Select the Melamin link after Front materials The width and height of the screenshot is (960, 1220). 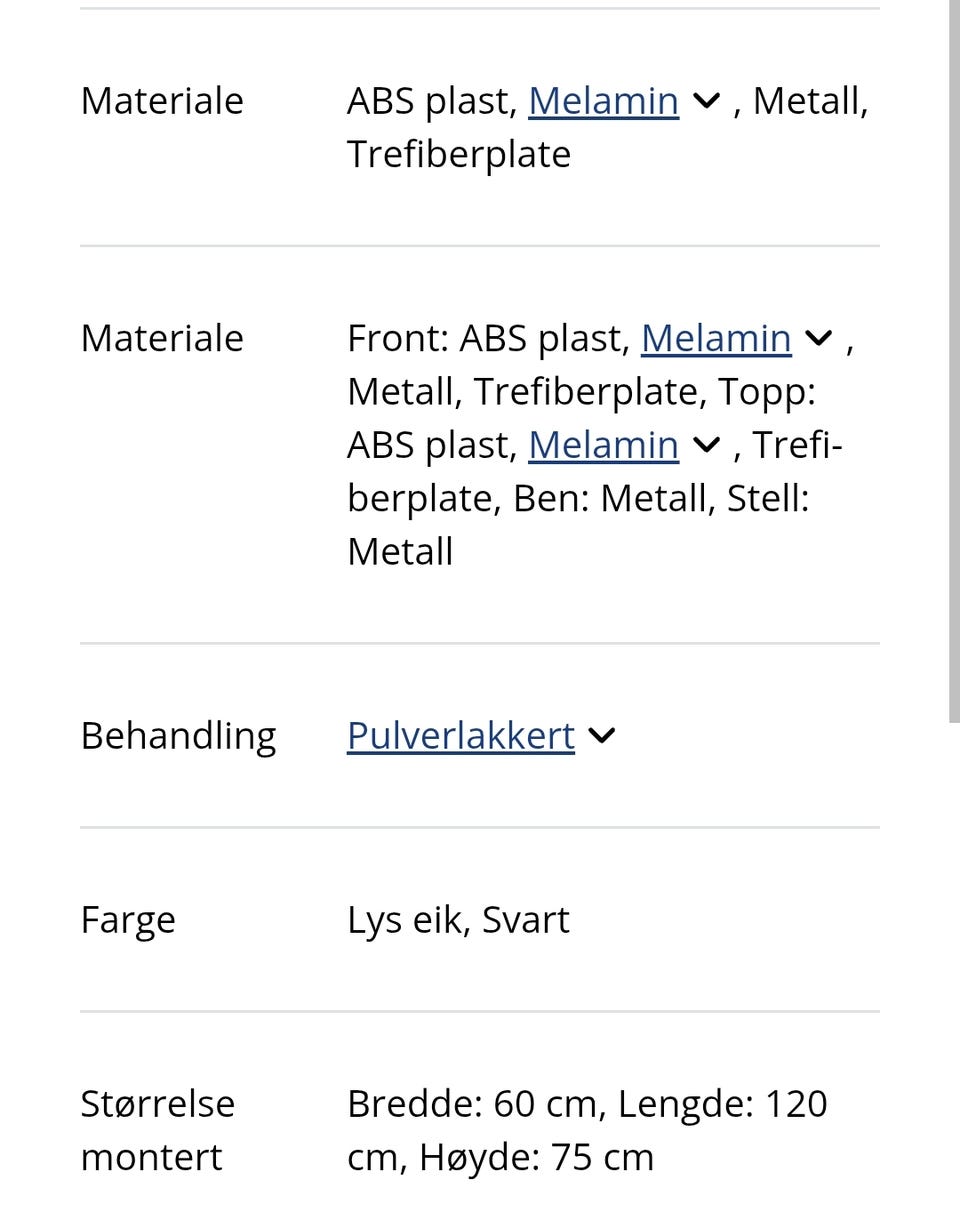[x=715, y=338]
